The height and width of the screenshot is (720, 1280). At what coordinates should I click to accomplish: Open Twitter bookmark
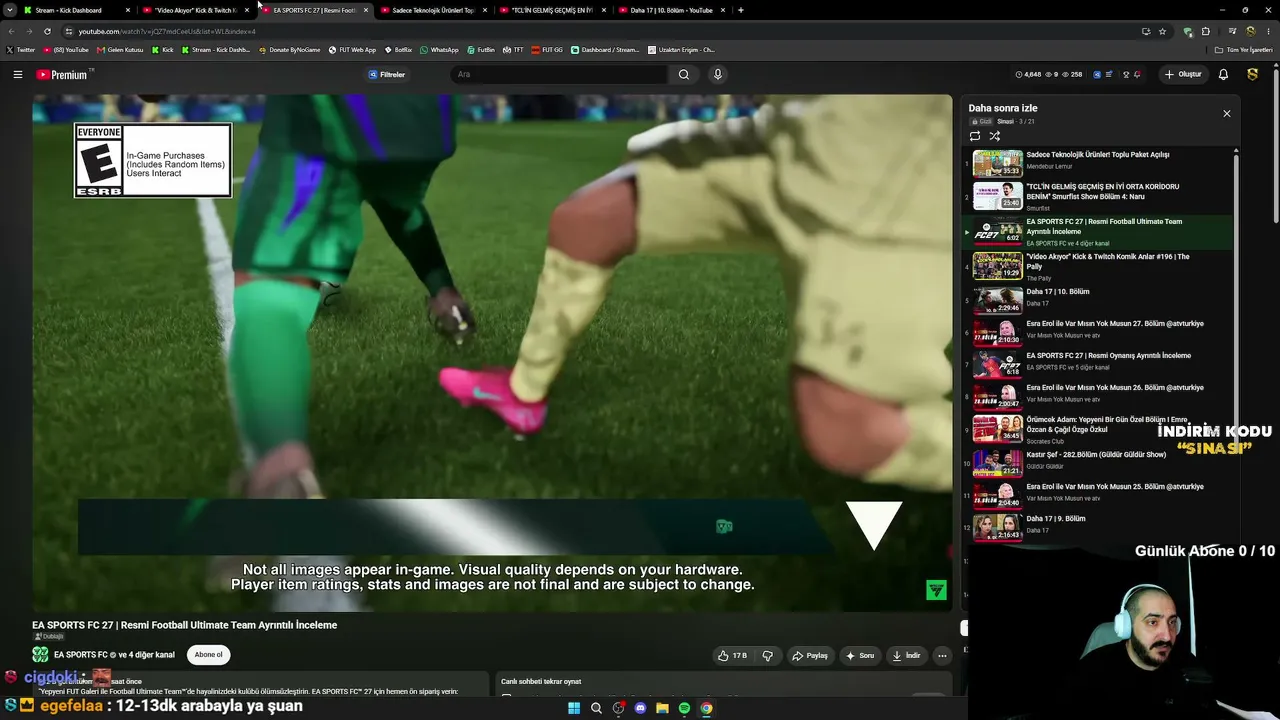tap(21, 49)
